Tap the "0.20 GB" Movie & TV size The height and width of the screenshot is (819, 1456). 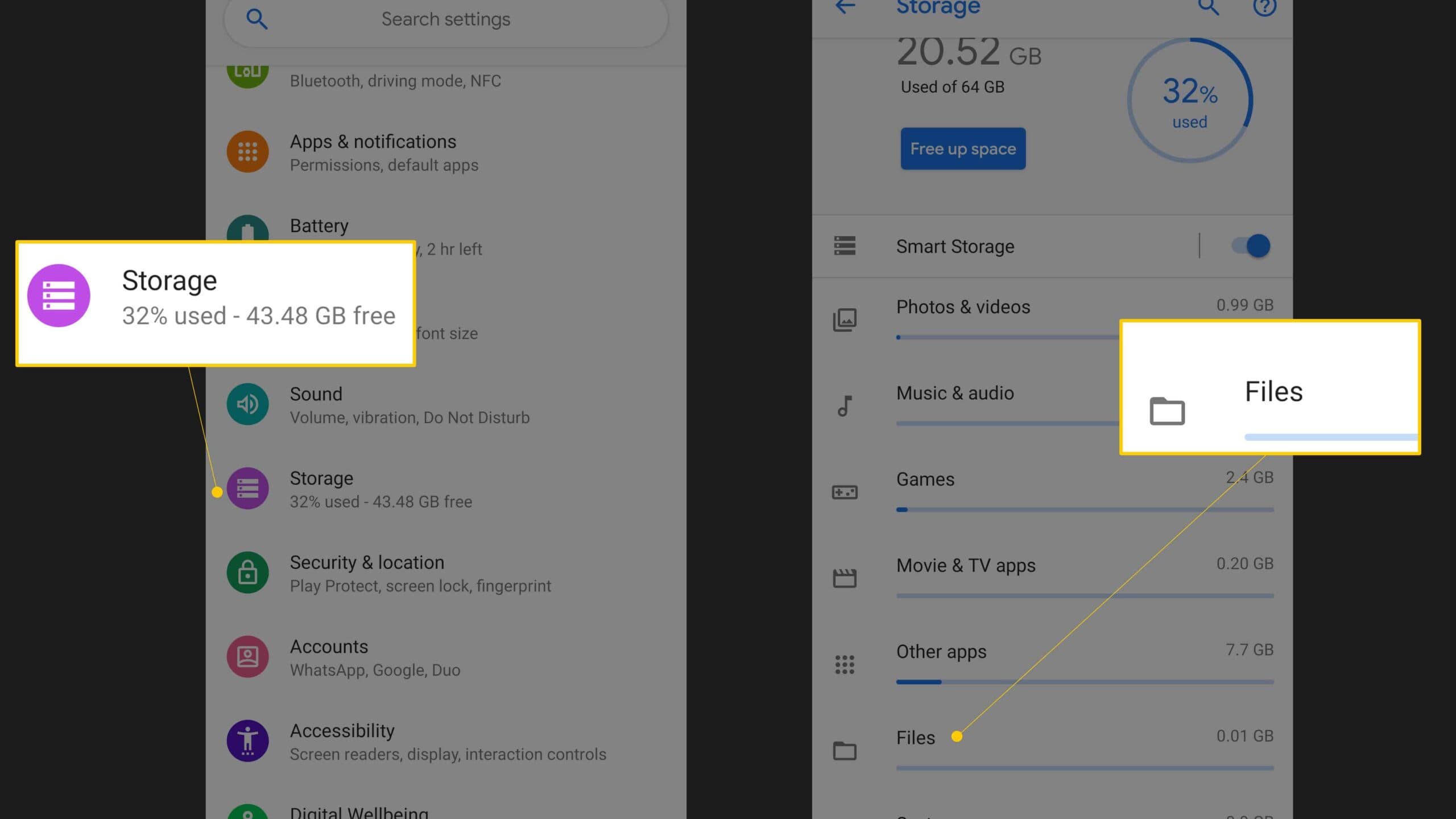(x=1245, y=564)
